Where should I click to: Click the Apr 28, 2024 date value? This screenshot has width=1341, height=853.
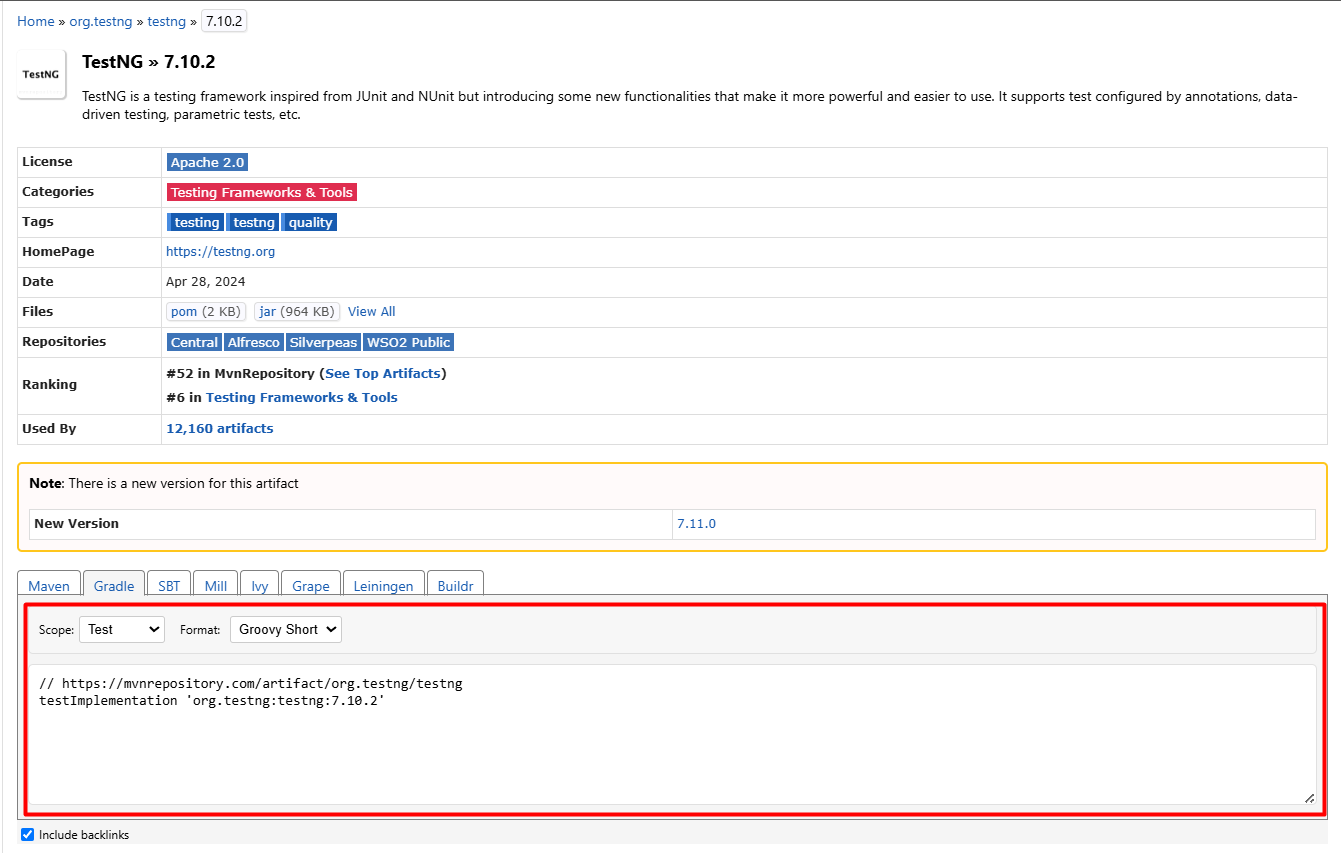206,282
